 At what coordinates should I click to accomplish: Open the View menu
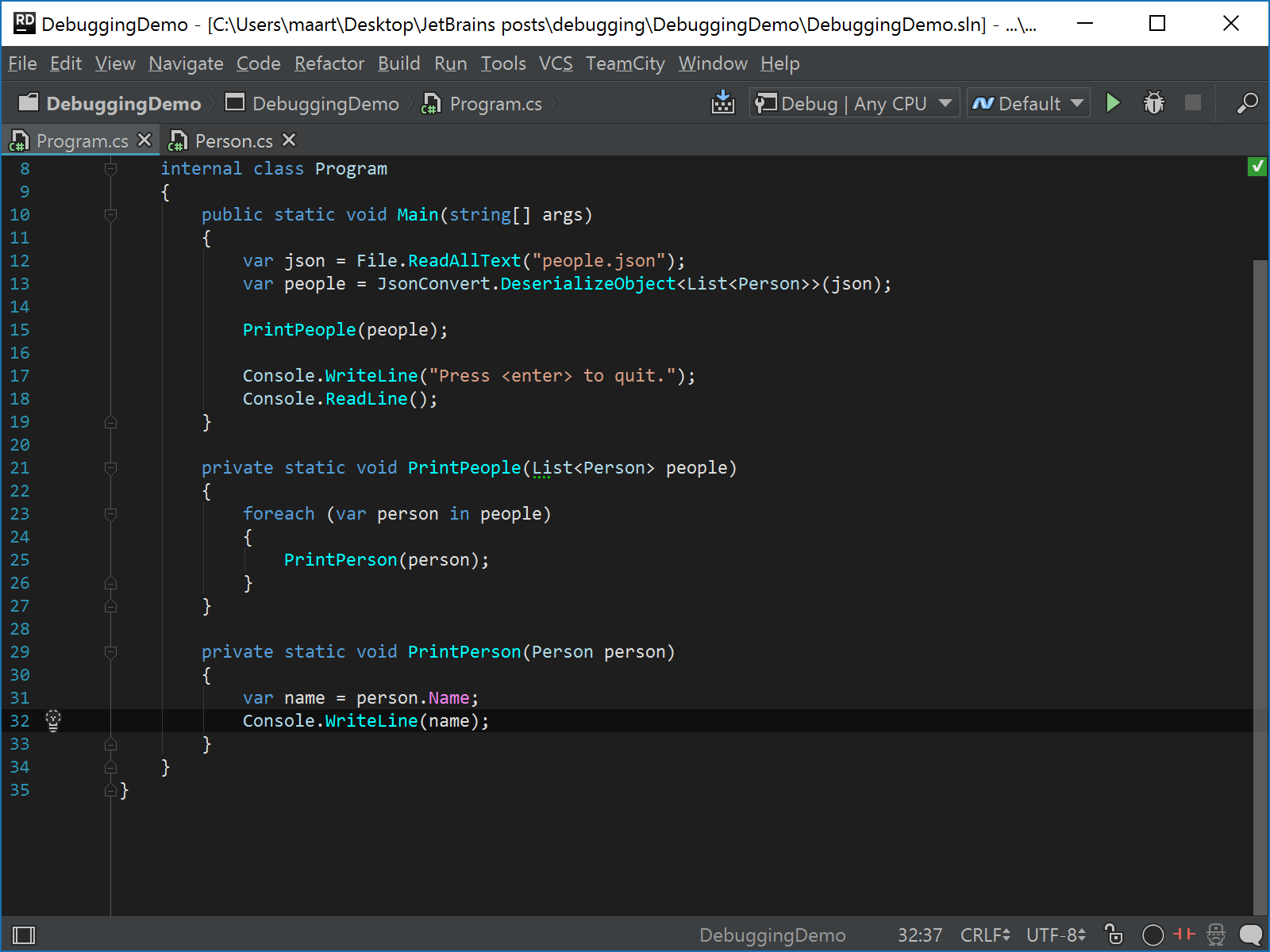click(115, 63)
